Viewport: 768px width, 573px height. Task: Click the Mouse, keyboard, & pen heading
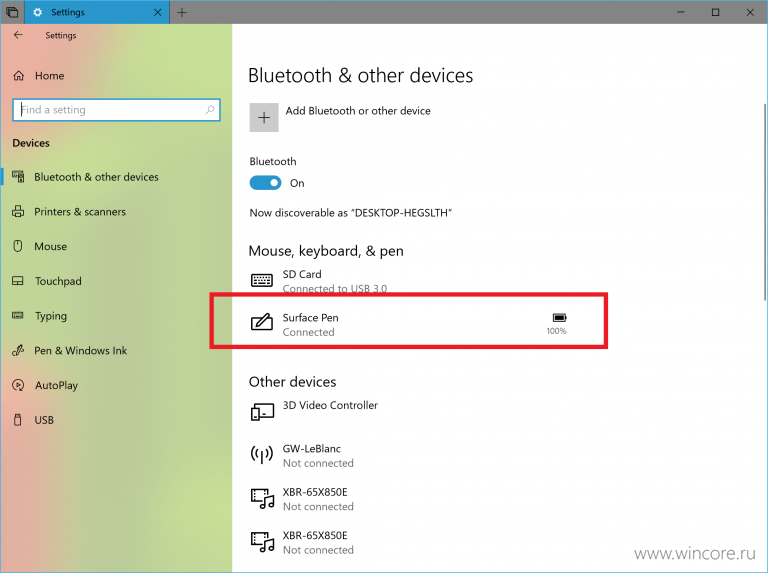326,251
